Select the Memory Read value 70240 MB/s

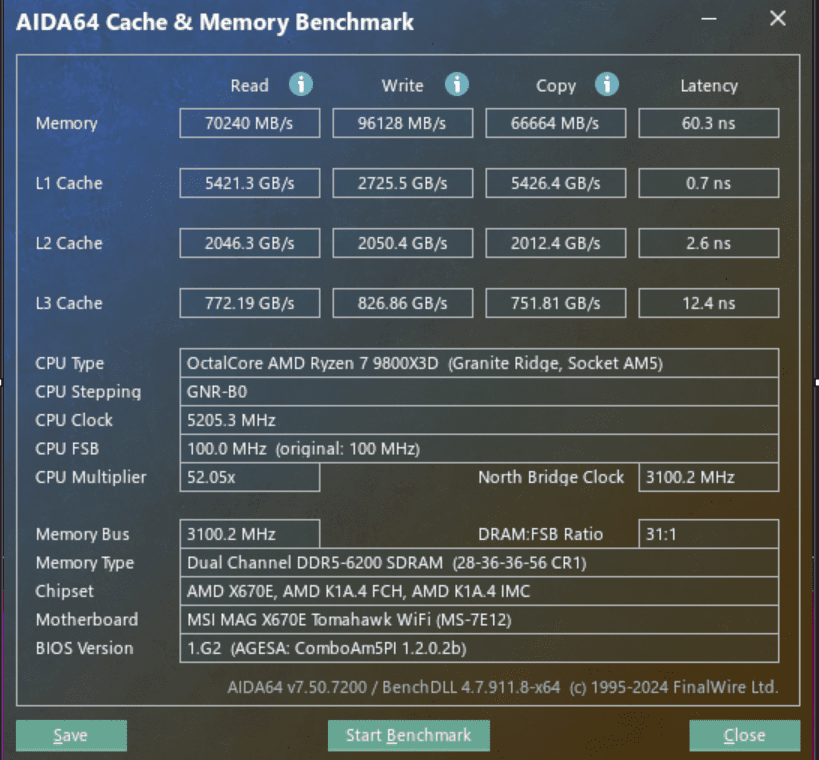250,123
